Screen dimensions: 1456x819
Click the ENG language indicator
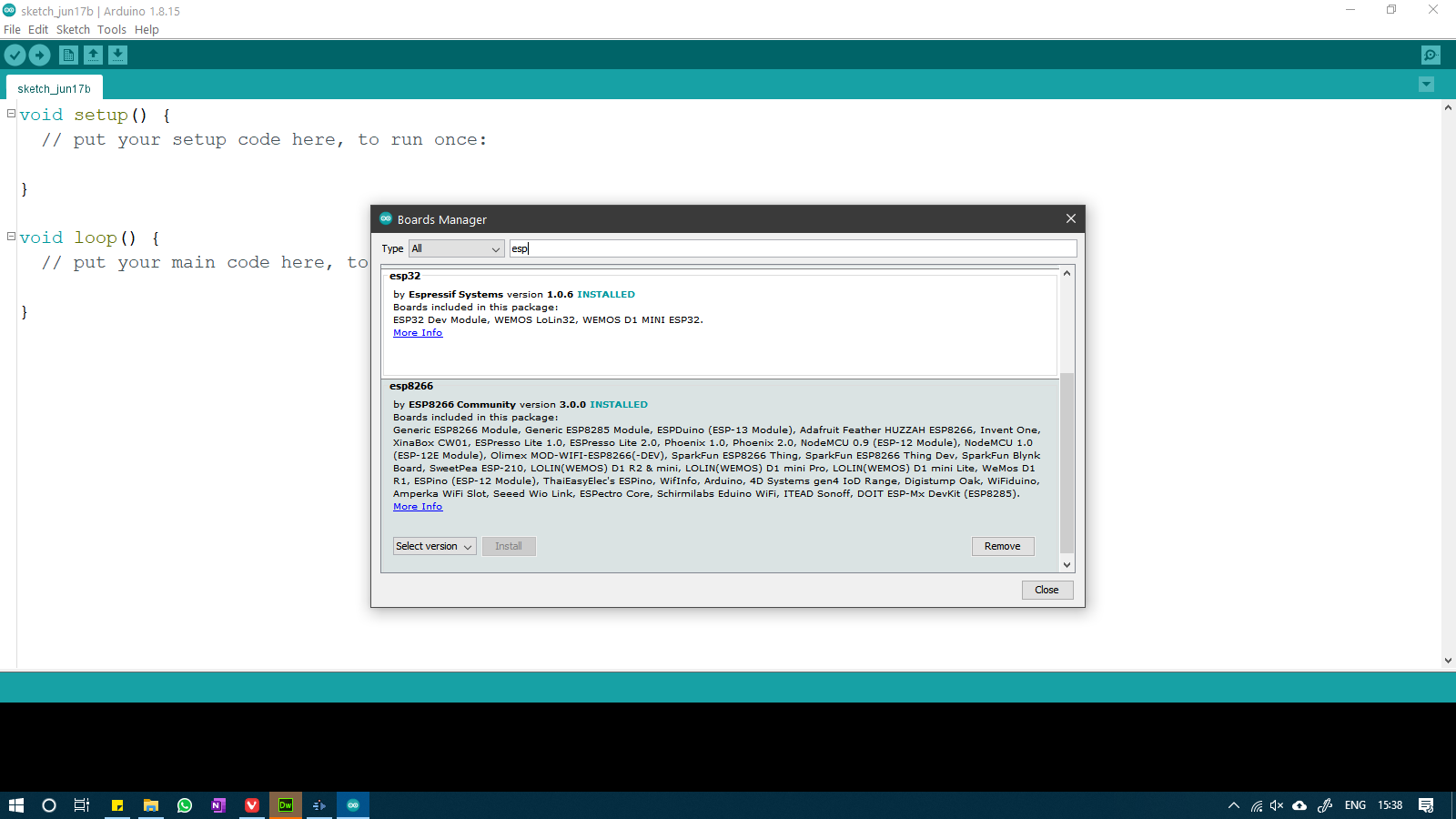1355,805
